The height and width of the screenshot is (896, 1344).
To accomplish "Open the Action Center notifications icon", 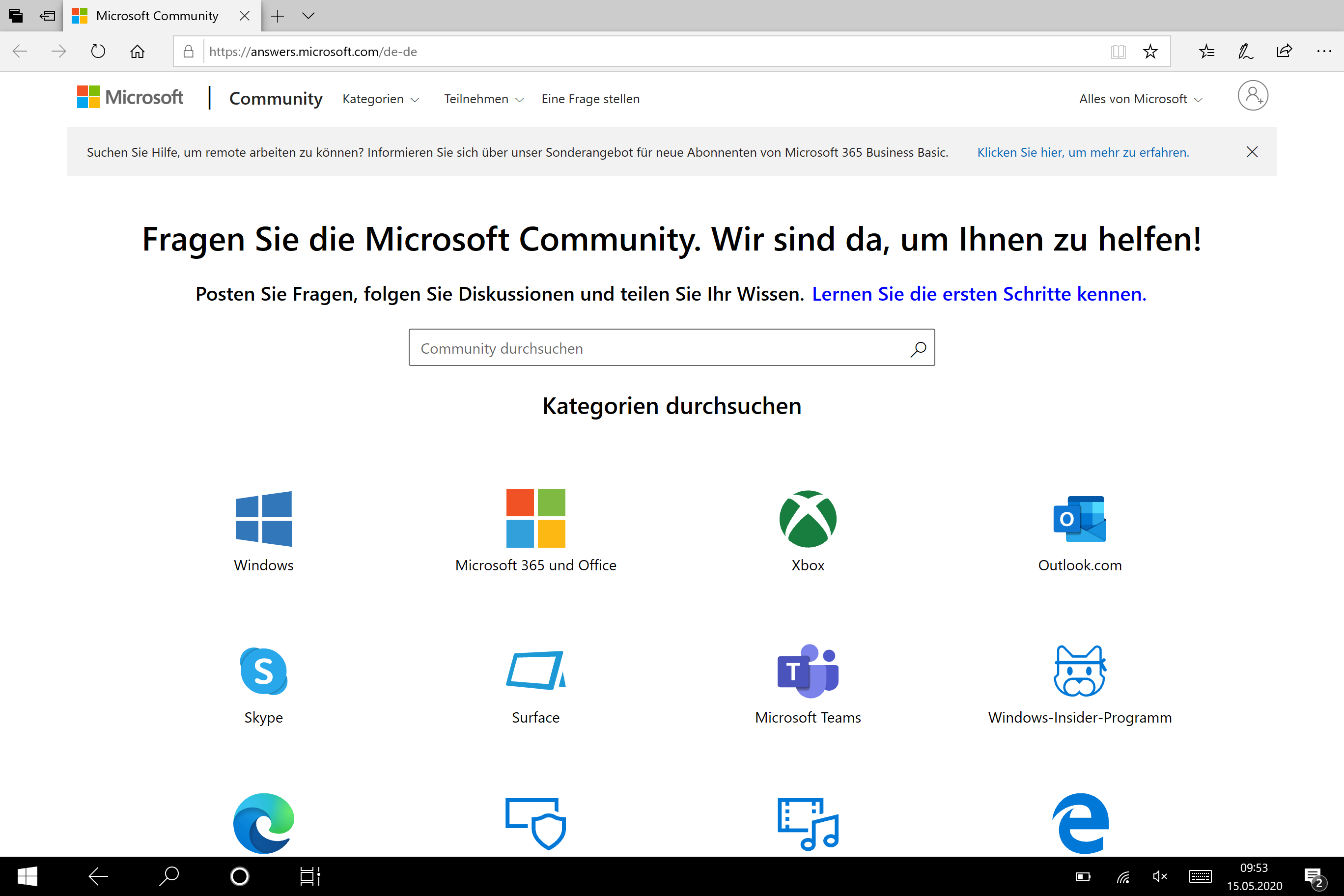I will coord(1315,877).
